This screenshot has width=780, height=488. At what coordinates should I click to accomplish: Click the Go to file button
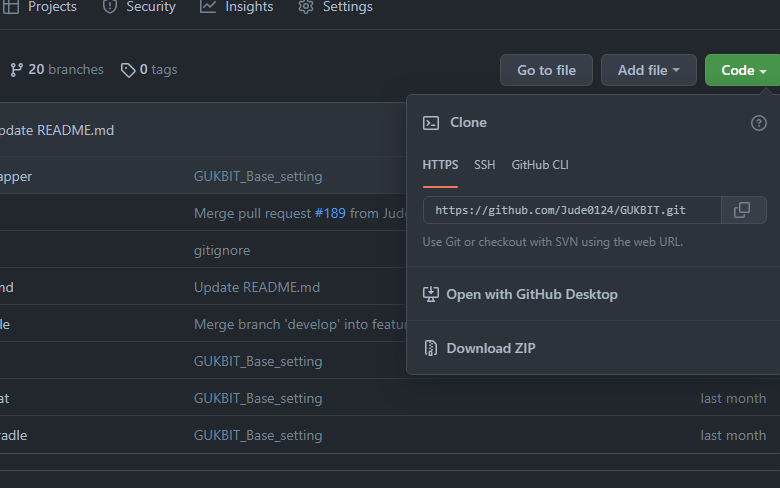click(x=546, y=70)
